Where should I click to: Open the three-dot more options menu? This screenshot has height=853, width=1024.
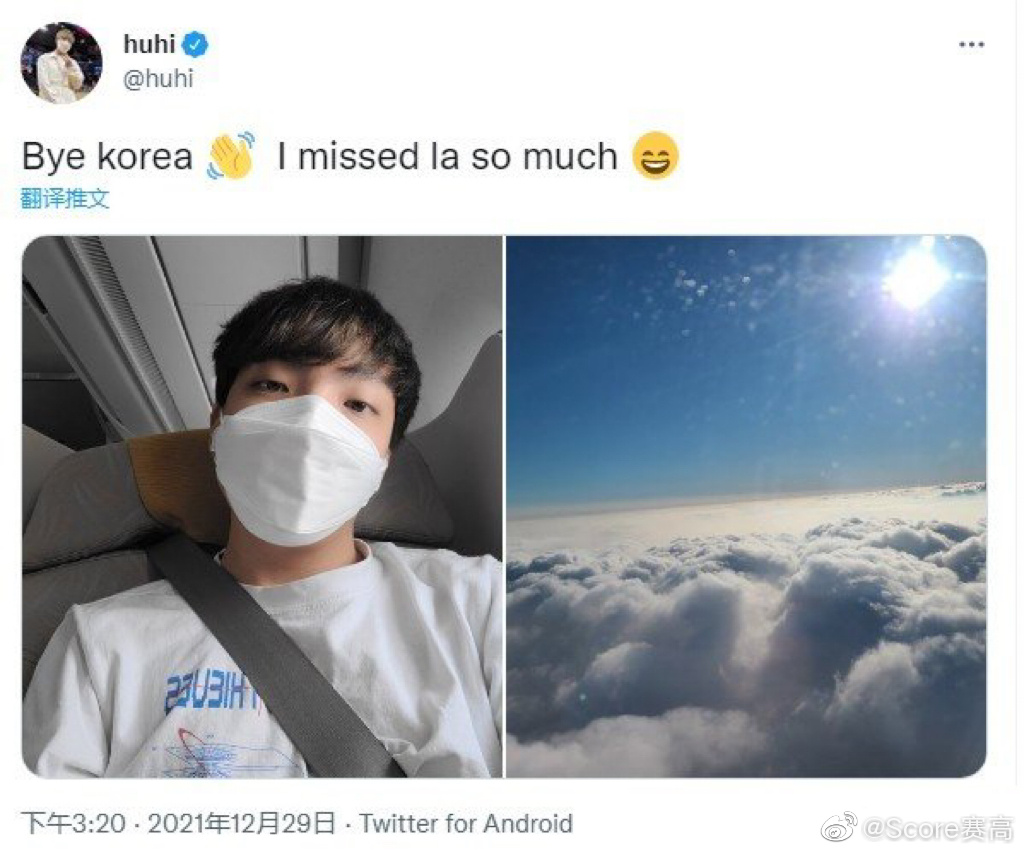[x=971, y=44]
